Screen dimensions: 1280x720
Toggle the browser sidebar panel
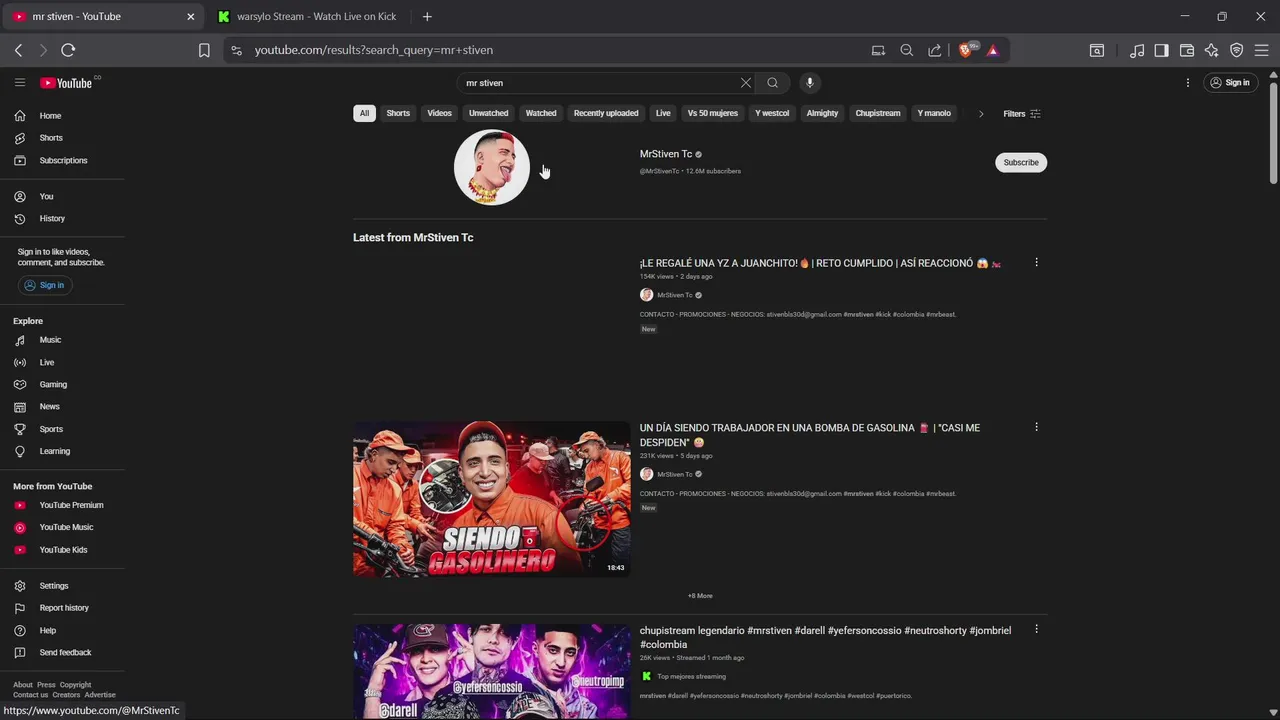click(x=1161, y=50)
